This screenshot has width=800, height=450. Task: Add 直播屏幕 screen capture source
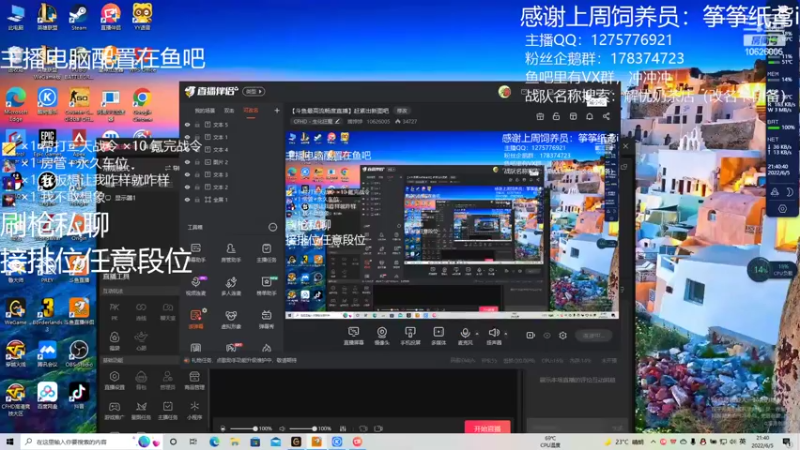pos(353,336)
